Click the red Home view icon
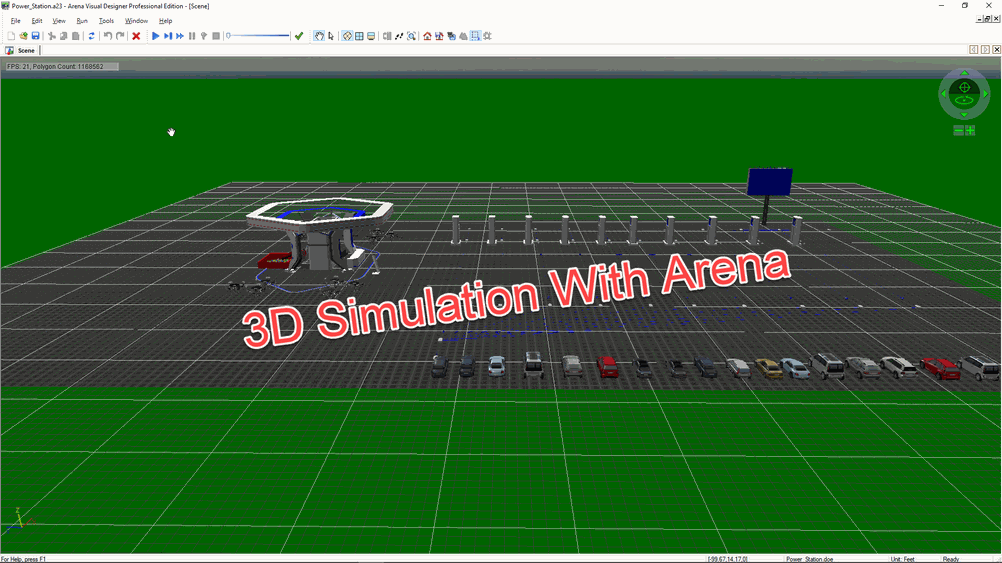This screenshot has width=1002, height=563. 428,36
